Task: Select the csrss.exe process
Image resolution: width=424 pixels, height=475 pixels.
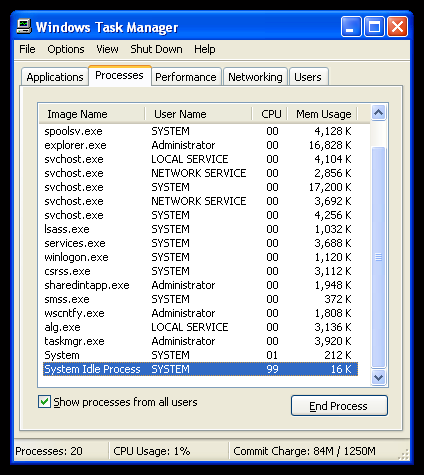Action: click(200, 271)
